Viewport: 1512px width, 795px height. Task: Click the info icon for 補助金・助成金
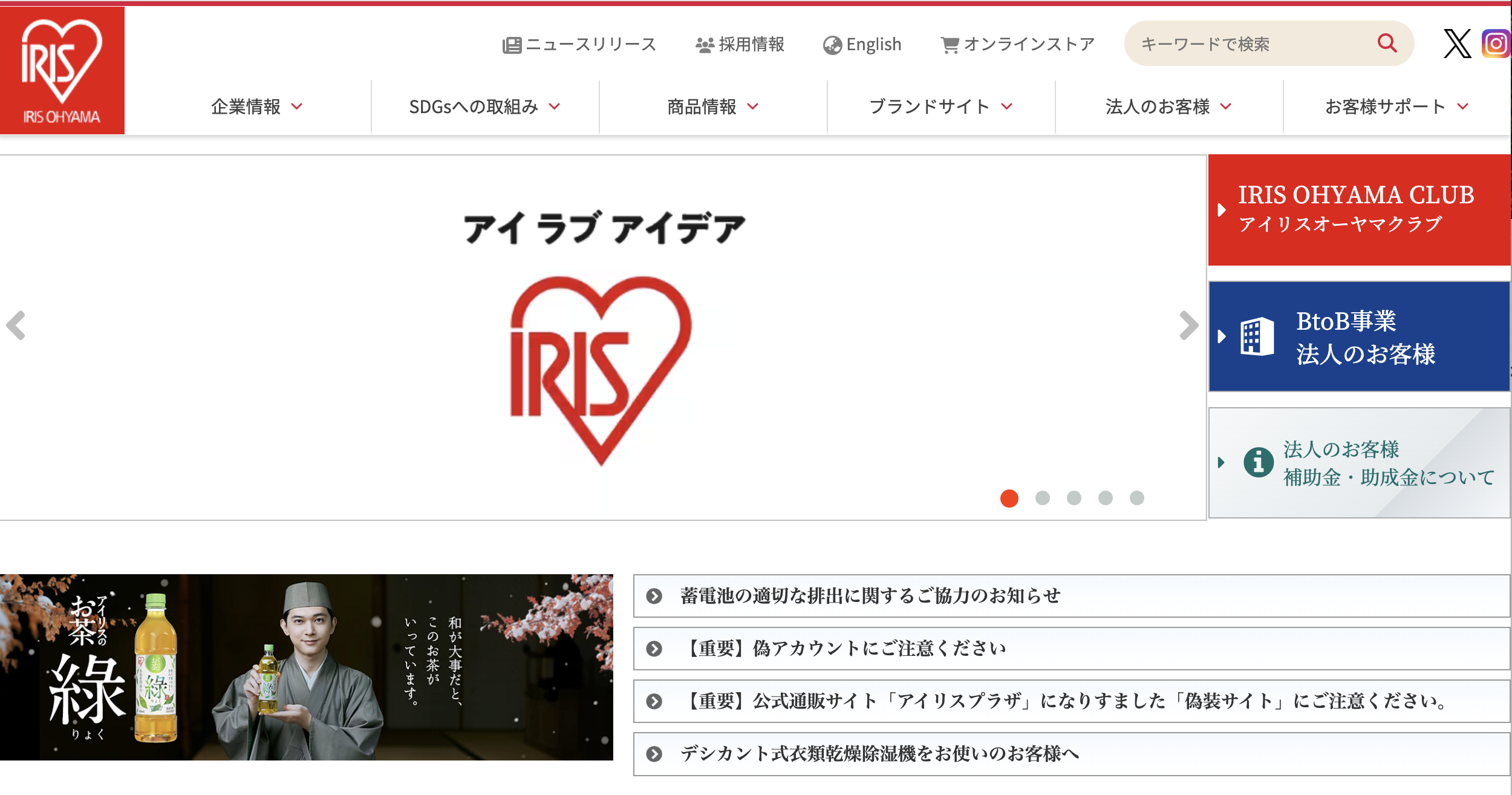1259,463
